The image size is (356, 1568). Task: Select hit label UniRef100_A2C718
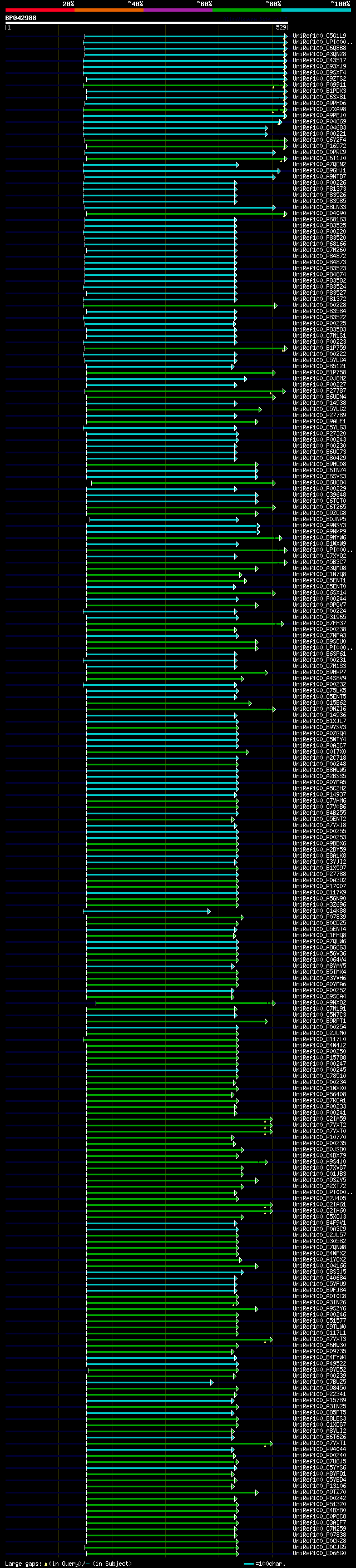319,757
